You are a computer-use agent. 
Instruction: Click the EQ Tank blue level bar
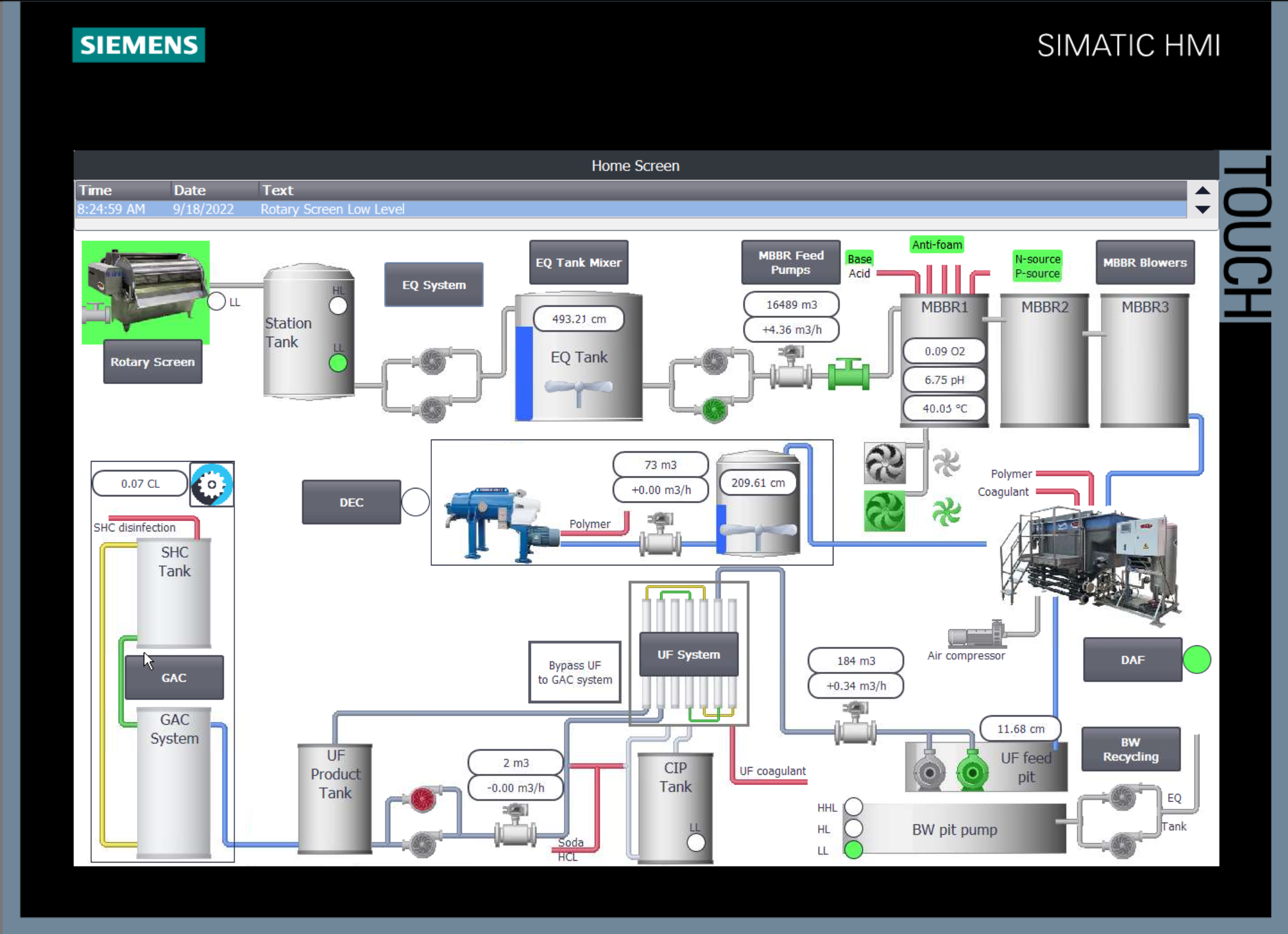click(524, 373)
